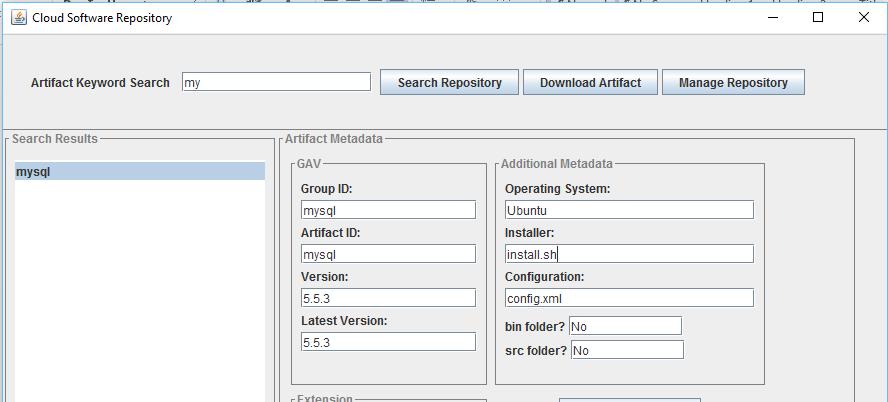Viewport: 888px width, 402px height.
Task: Close the Cloud Software Repository window
Action: tap(864, 18)
